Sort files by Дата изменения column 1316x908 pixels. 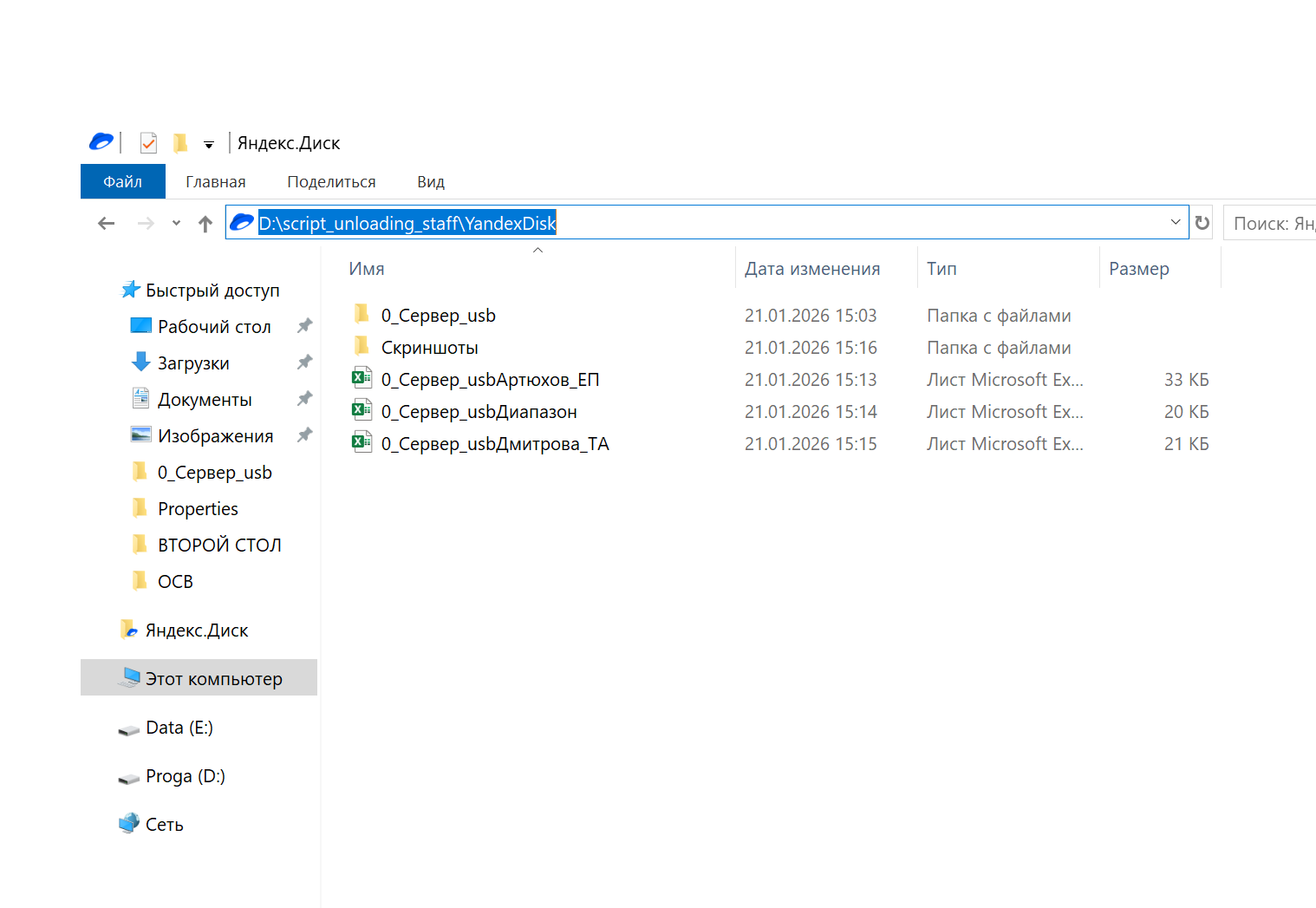811,269
